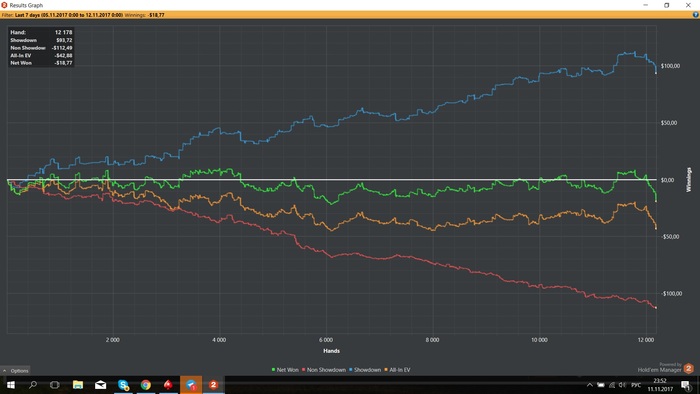The height and width of the screenshot is (394, 700).
Task: Switch to Telegram on the taskbar
Action: [x=191, y=385]
